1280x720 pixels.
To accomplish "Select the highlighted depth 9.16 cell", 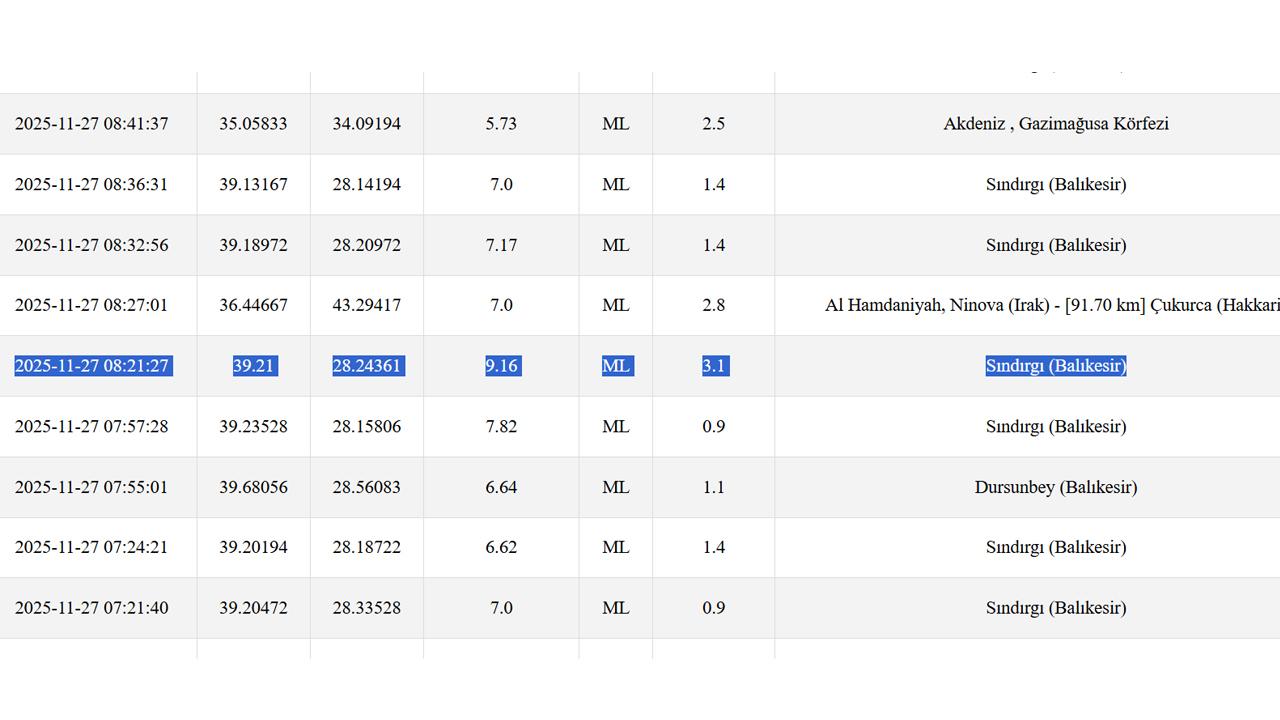I will (501, 366).
